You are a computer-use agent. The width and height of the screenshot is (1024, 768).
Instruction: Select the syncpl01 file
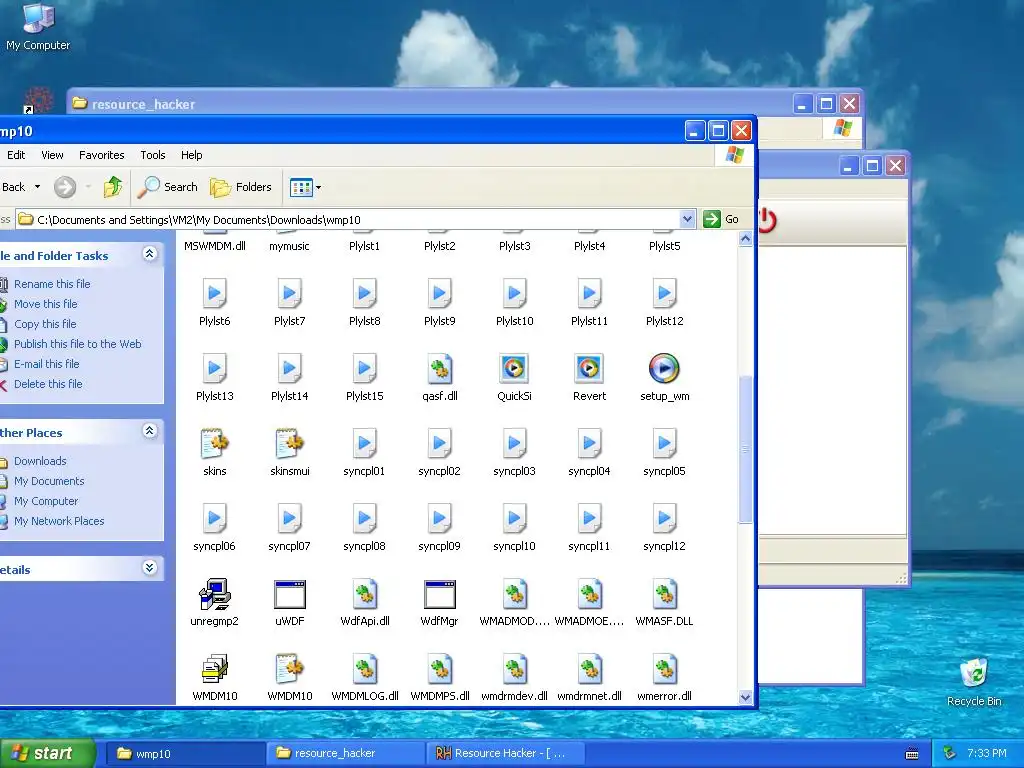coord(364,444)
